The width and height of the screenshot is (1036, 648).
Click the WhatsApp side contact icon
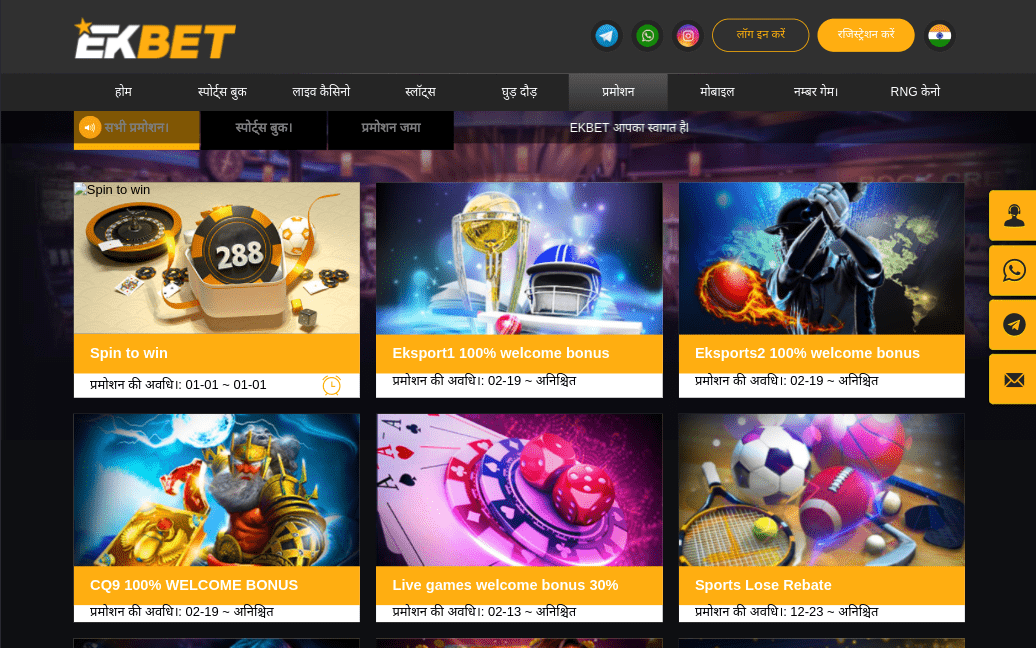click(x=1014, y=270)
